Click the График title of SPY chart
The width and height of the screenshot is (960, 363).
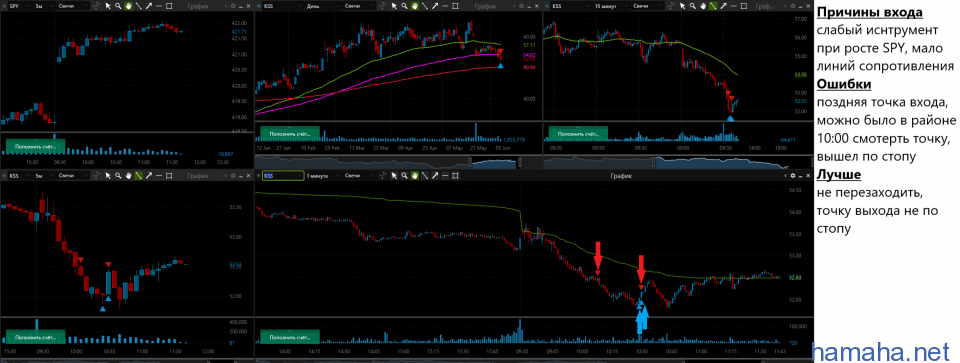(x=198, y=6)
